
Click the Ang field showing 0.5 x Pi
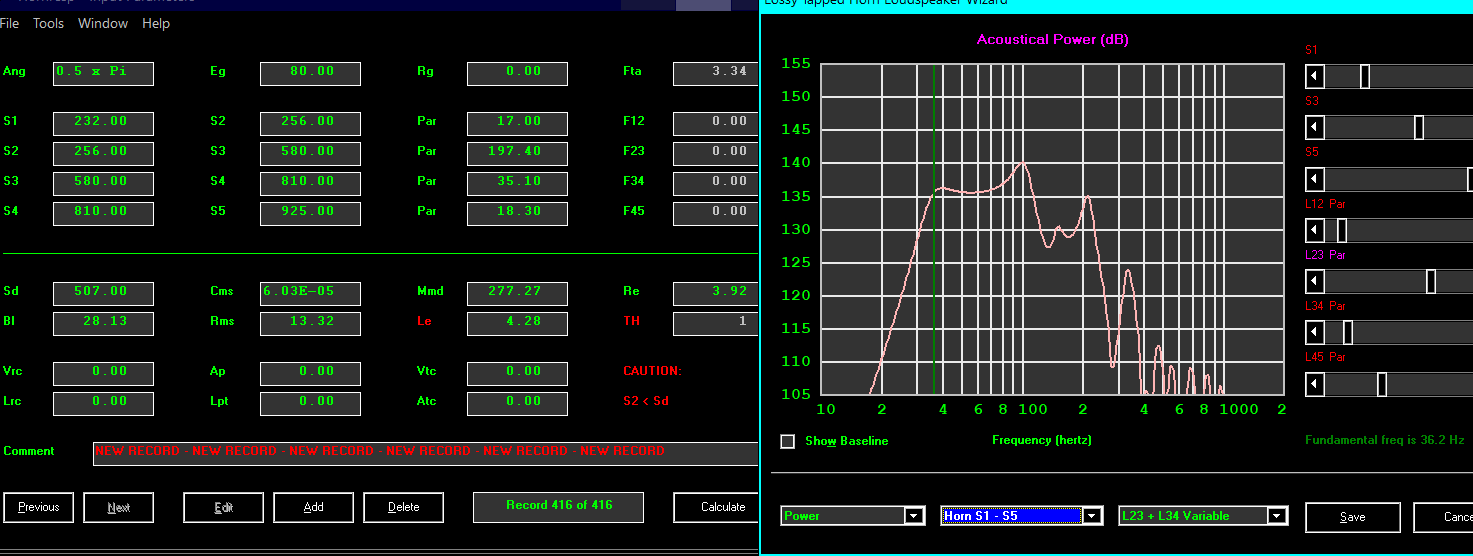pyautogui.click(x=103, y=73)
